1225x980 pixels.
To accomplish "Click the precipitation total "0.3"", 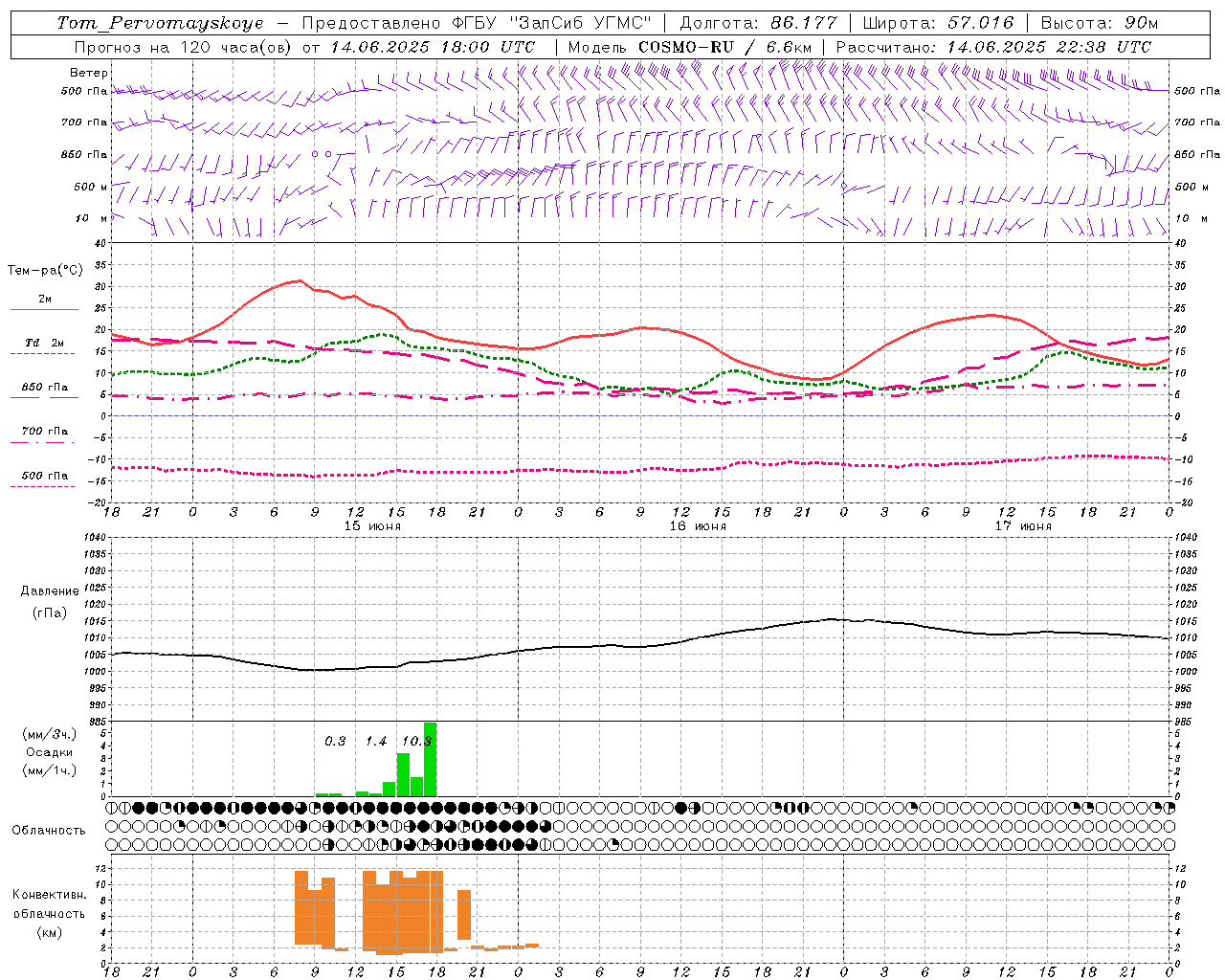I will (335, 741).
